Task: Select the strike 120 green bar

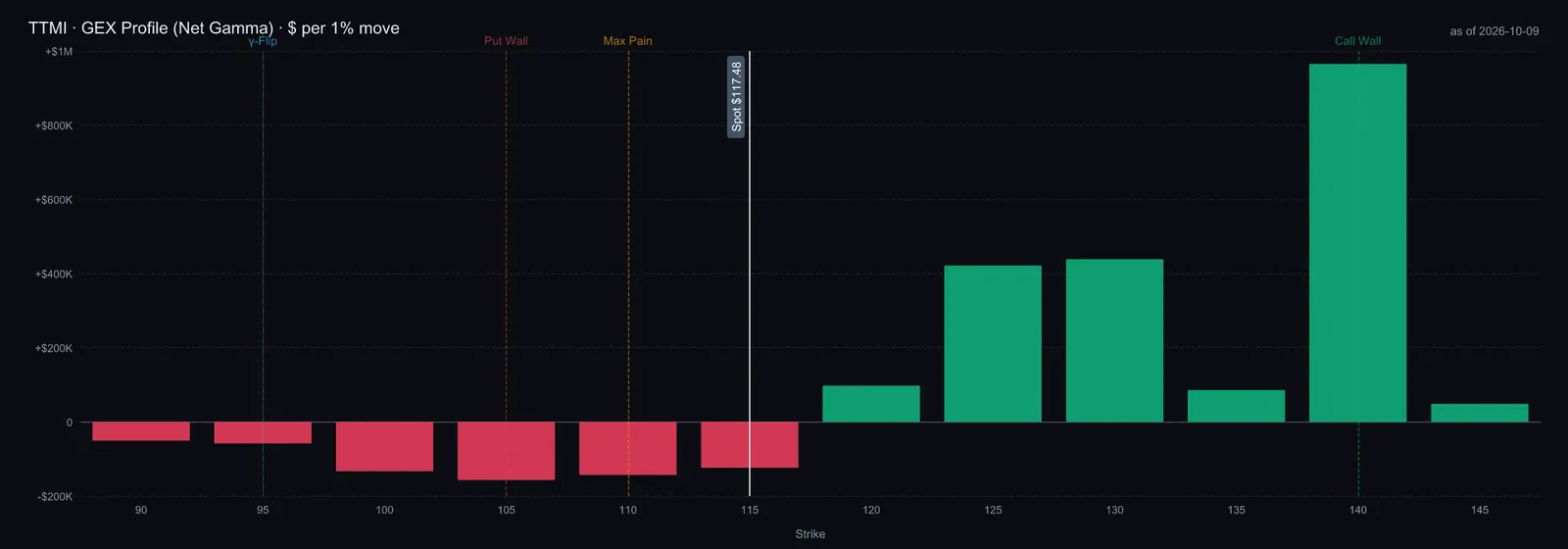Action: tap(871, 404)
